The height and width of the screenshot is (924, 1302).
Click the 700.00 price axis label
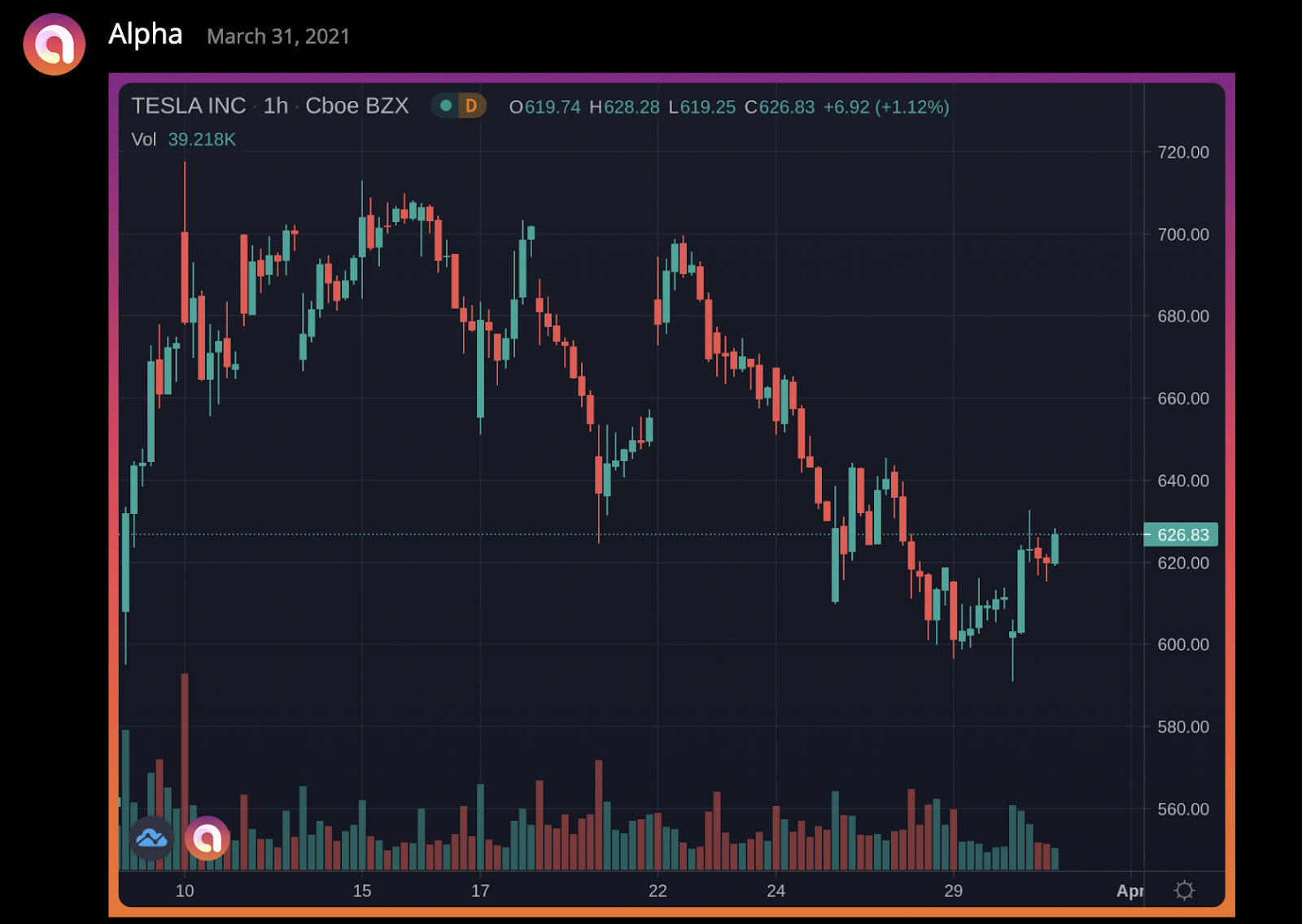(x=1183, y=234)
